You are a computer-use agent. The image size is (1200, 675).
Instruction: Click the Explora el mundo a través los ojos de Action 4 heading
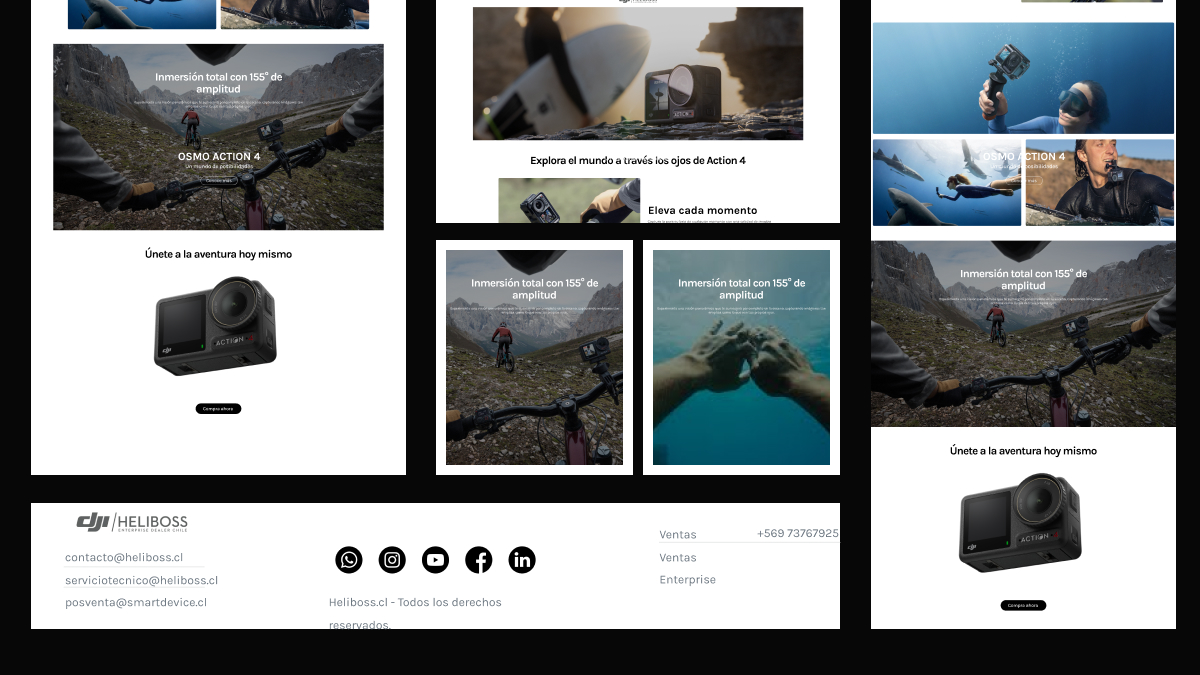pyautogui.click(x=638, y=160)
